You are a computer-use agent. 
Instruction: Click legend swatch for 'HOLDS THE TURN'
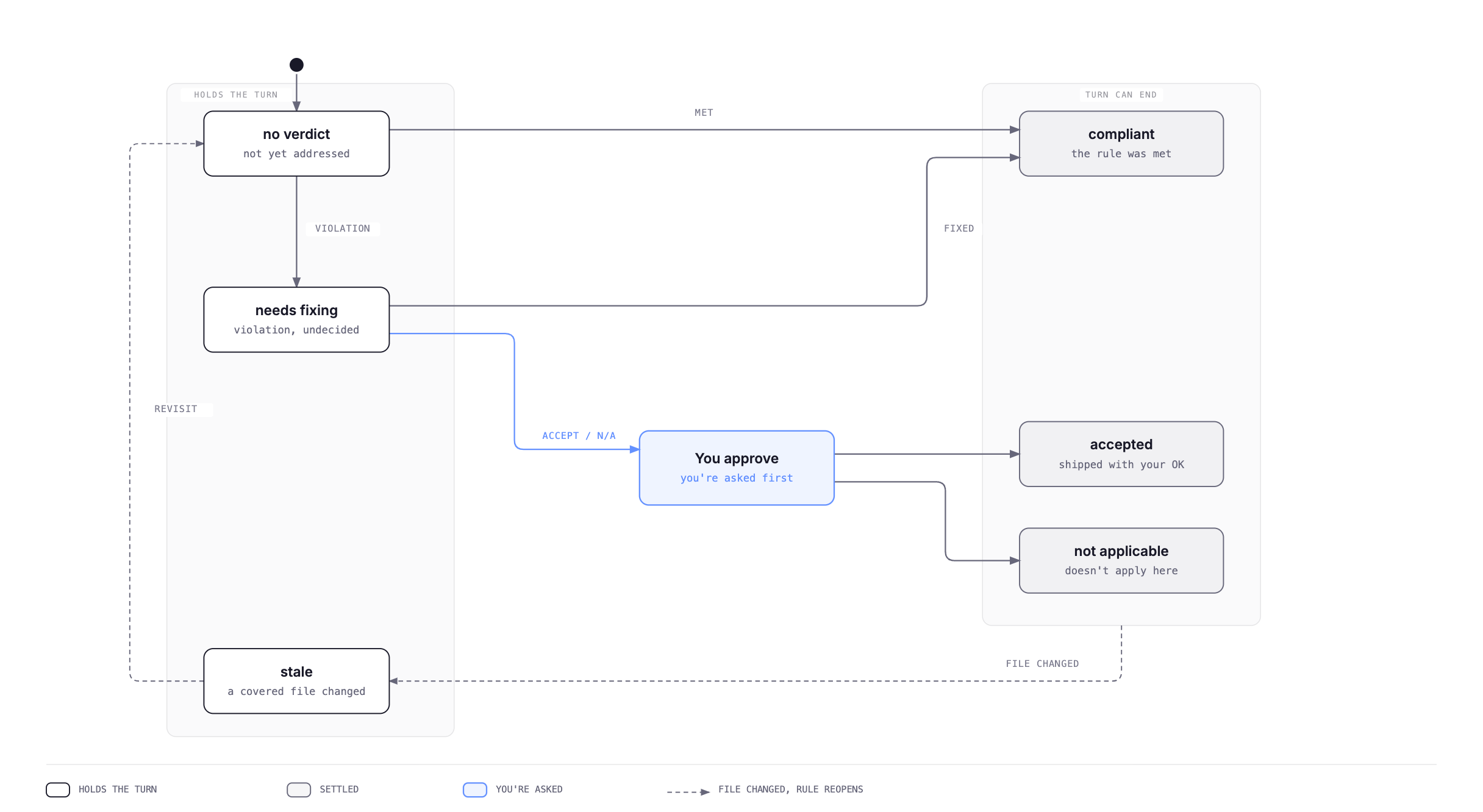(58, 790)
